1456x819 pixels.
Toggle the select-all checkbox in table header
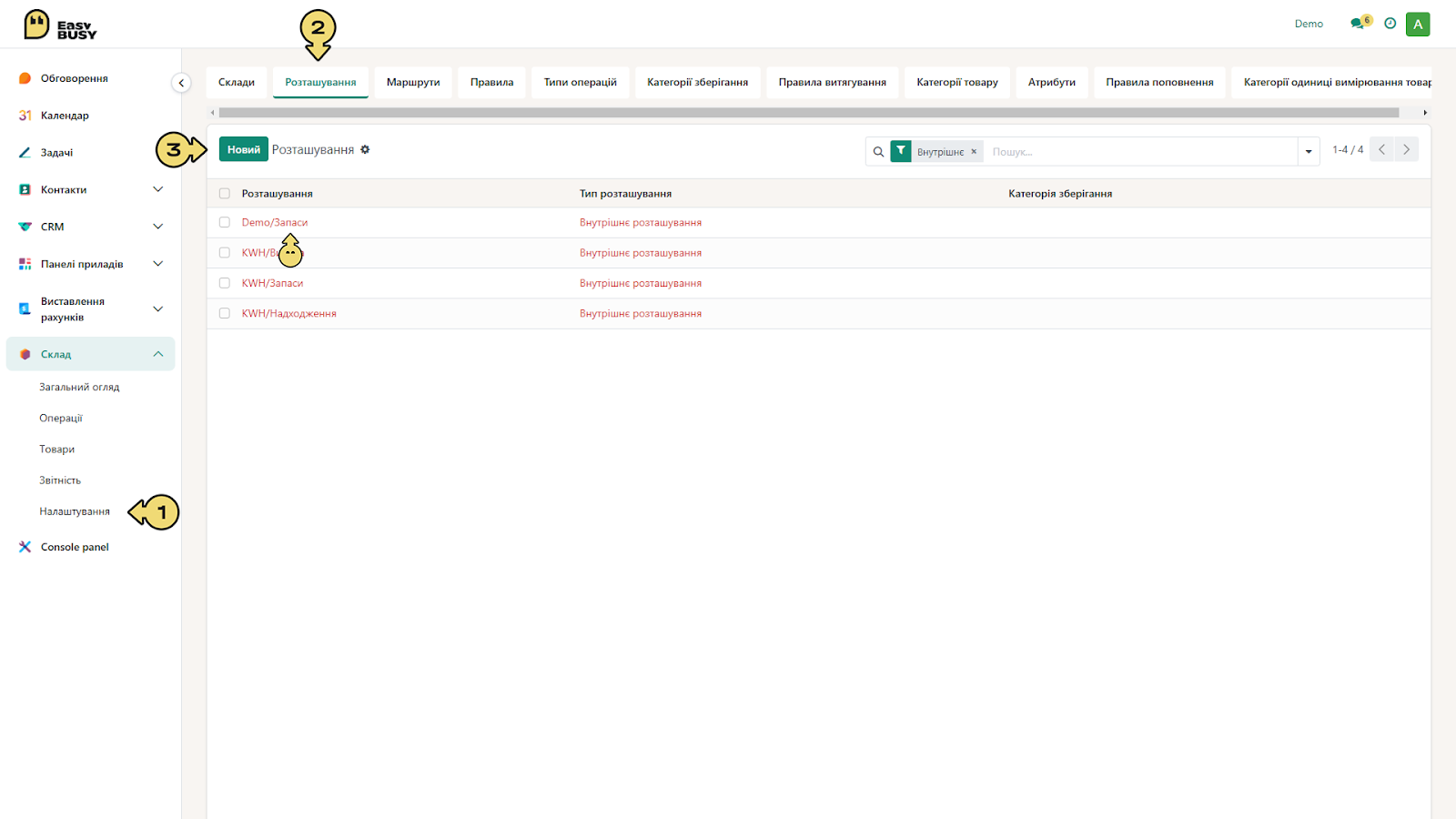[x=225, y=194]
